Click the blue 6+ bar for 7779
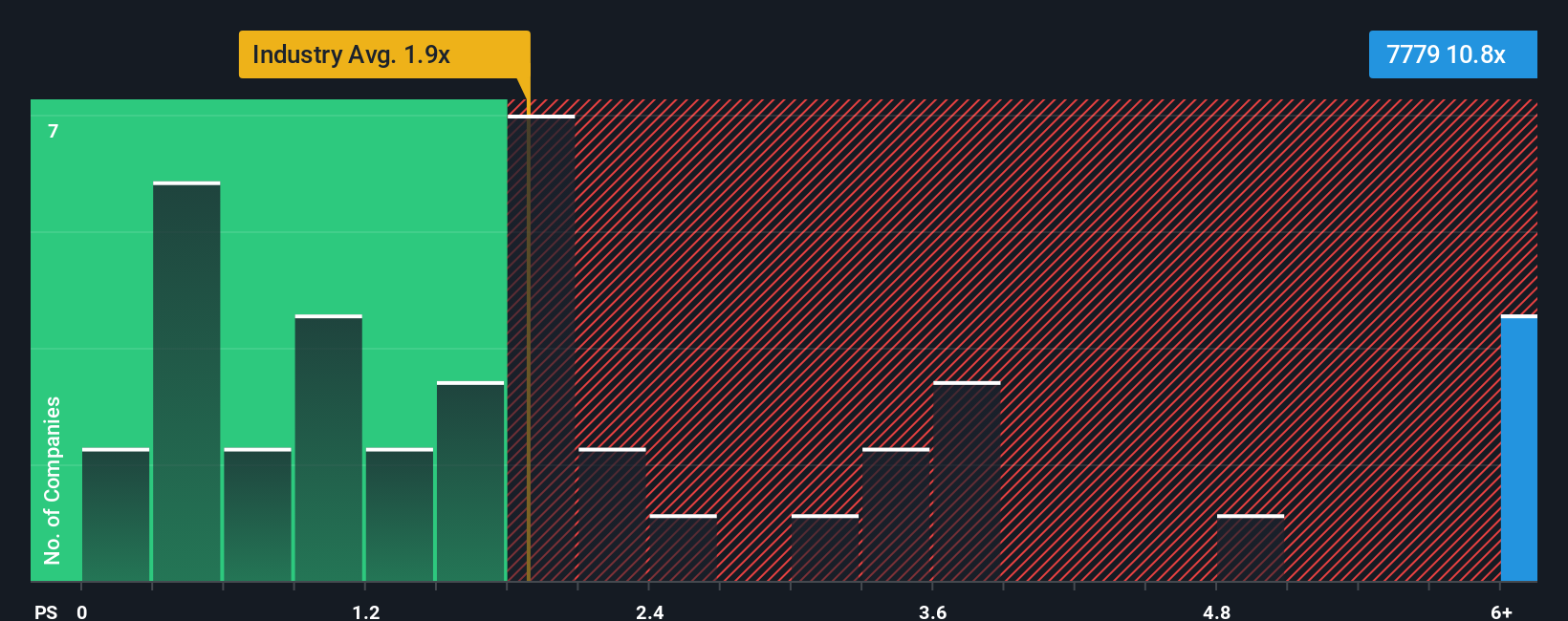 (1519, 447)
